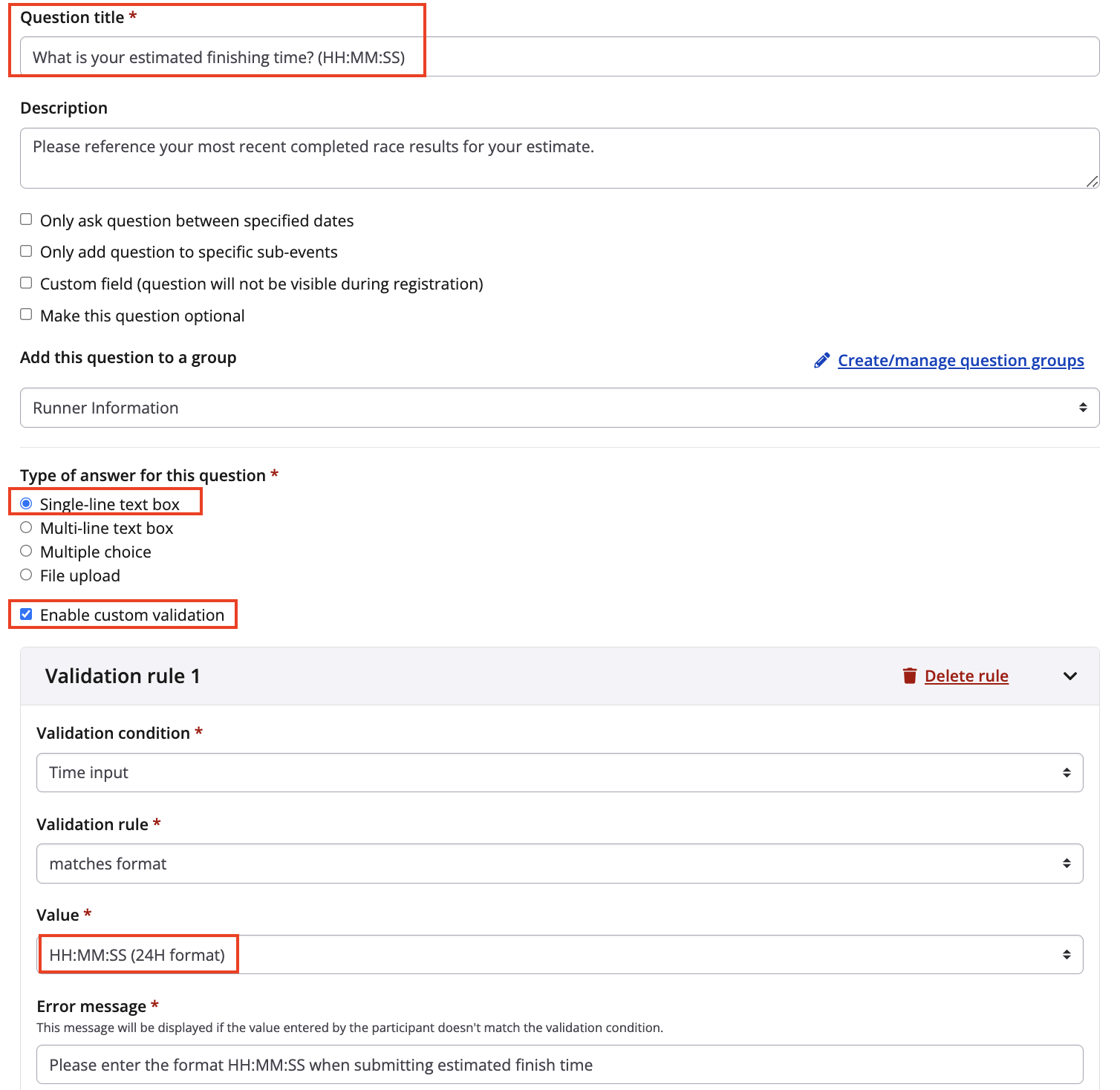
Task: Open the 'HH:MM:SS (24H format)' value dropdown
Action: pyautogui.click(x=559, y=955)
